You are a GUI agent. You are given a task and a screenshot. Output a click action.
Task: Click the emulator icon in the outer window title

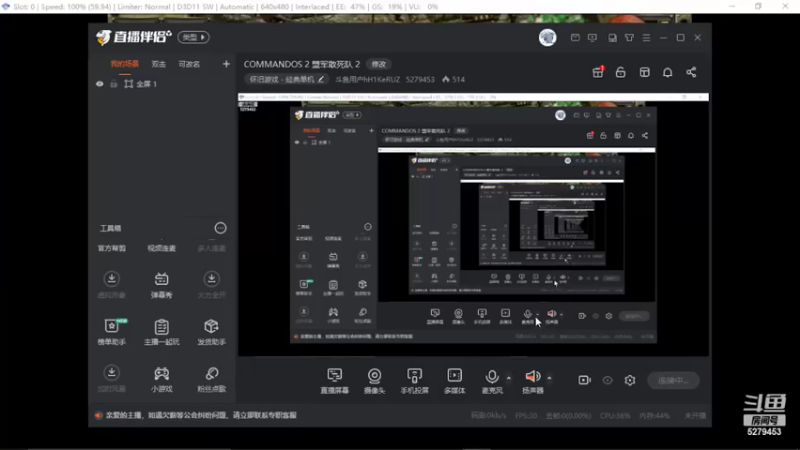click(6, 7)
